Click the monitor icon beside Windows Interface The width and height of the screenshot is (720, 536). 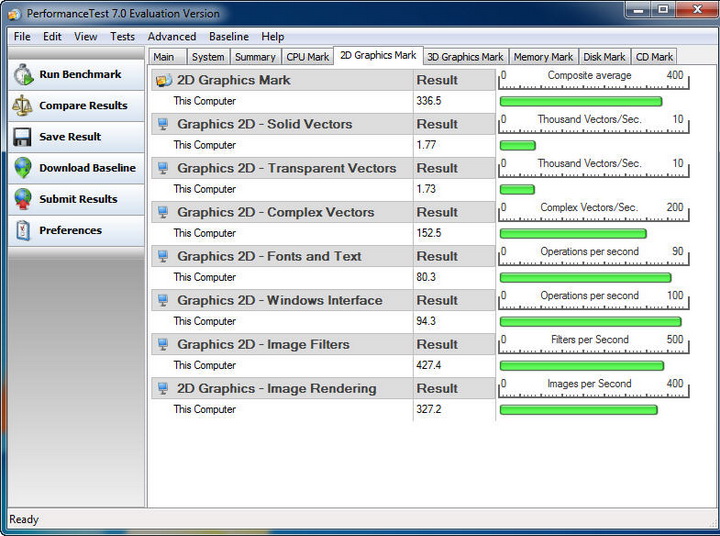[x=163, y=300]
